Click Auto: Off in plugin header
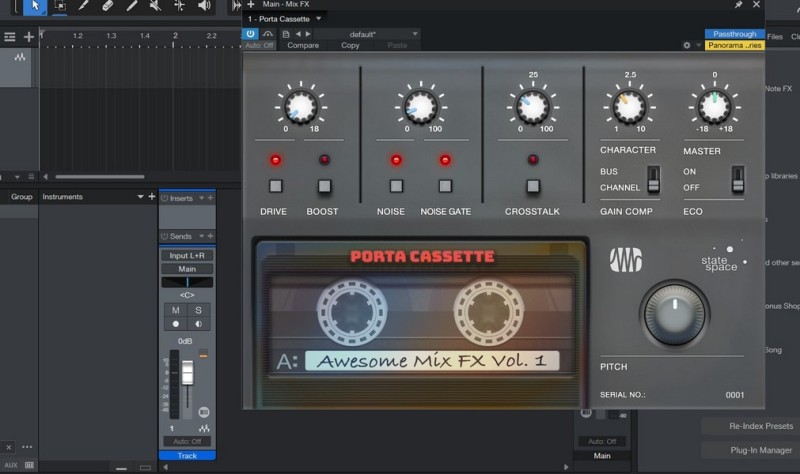The width and height of the screenshot is (800, 474). coord(259,45)
